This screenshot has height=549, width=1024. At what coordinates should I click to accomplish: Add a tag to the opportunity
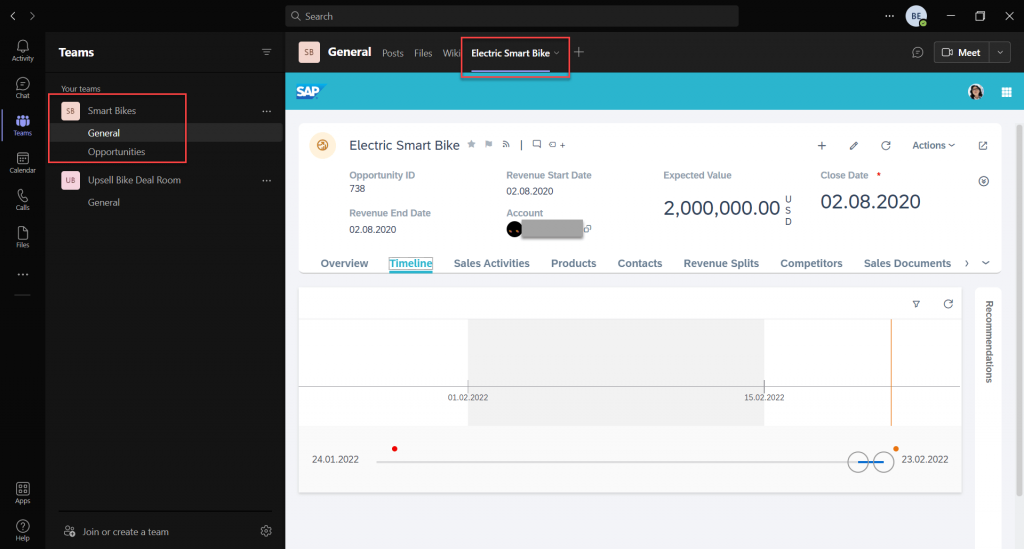556,145
